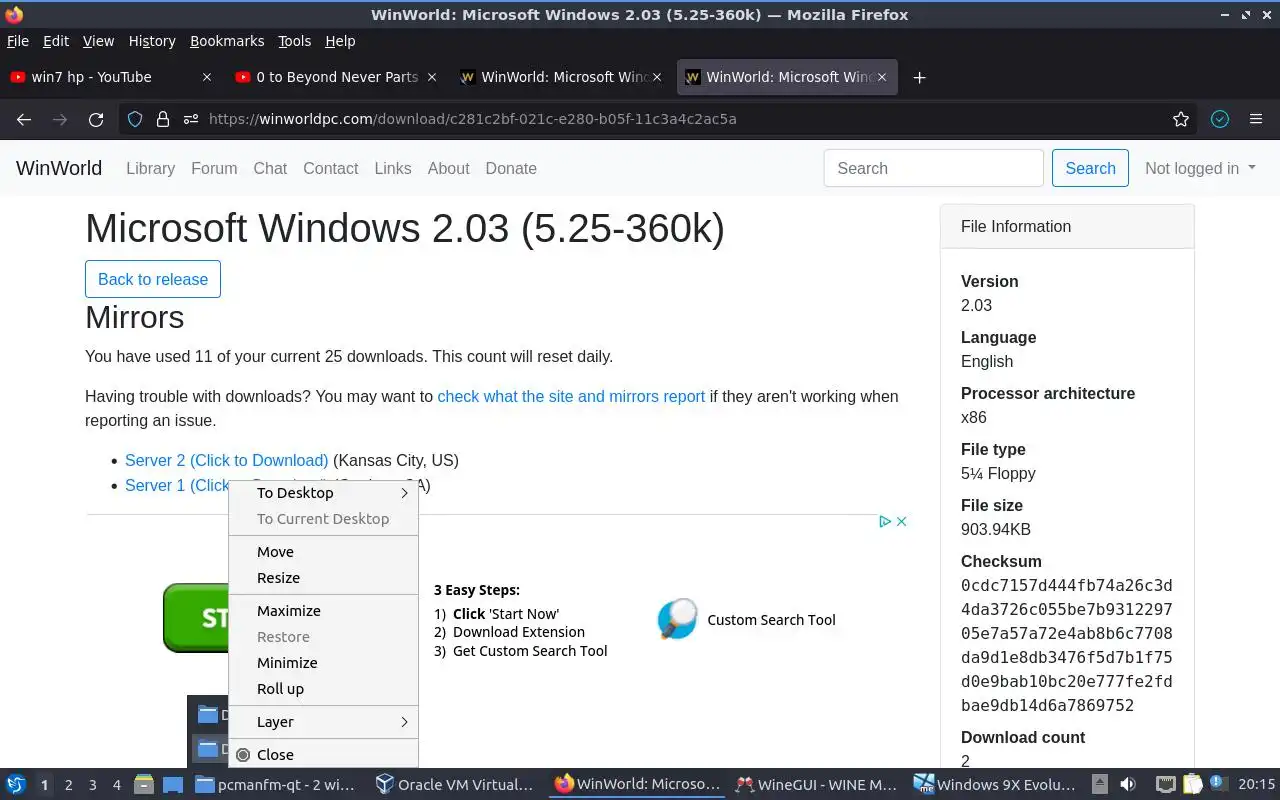1280x800 pixels.
Task: Open the Tools menu
Action: [295, 41]
